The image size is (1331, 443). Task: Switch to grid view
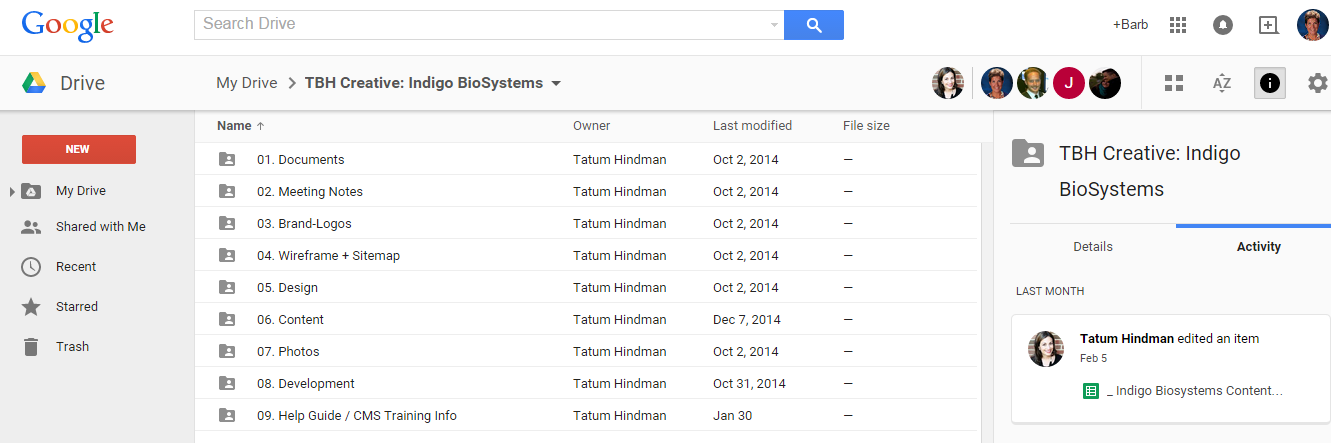tap(1174, 83)
